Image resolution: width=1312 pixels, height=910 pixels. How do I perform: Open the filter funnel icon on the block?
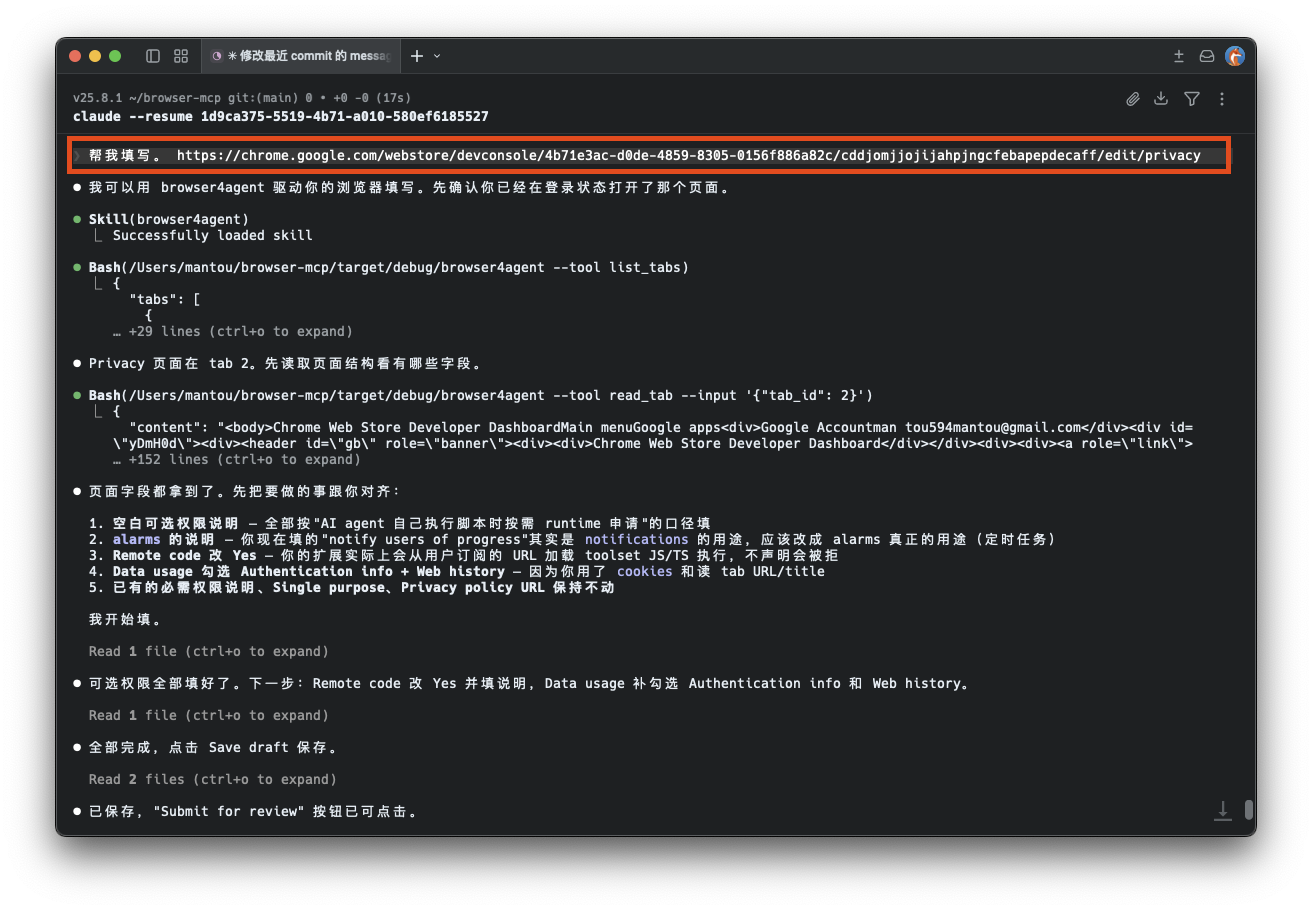pyautogui.click(x=1191, y=99)
